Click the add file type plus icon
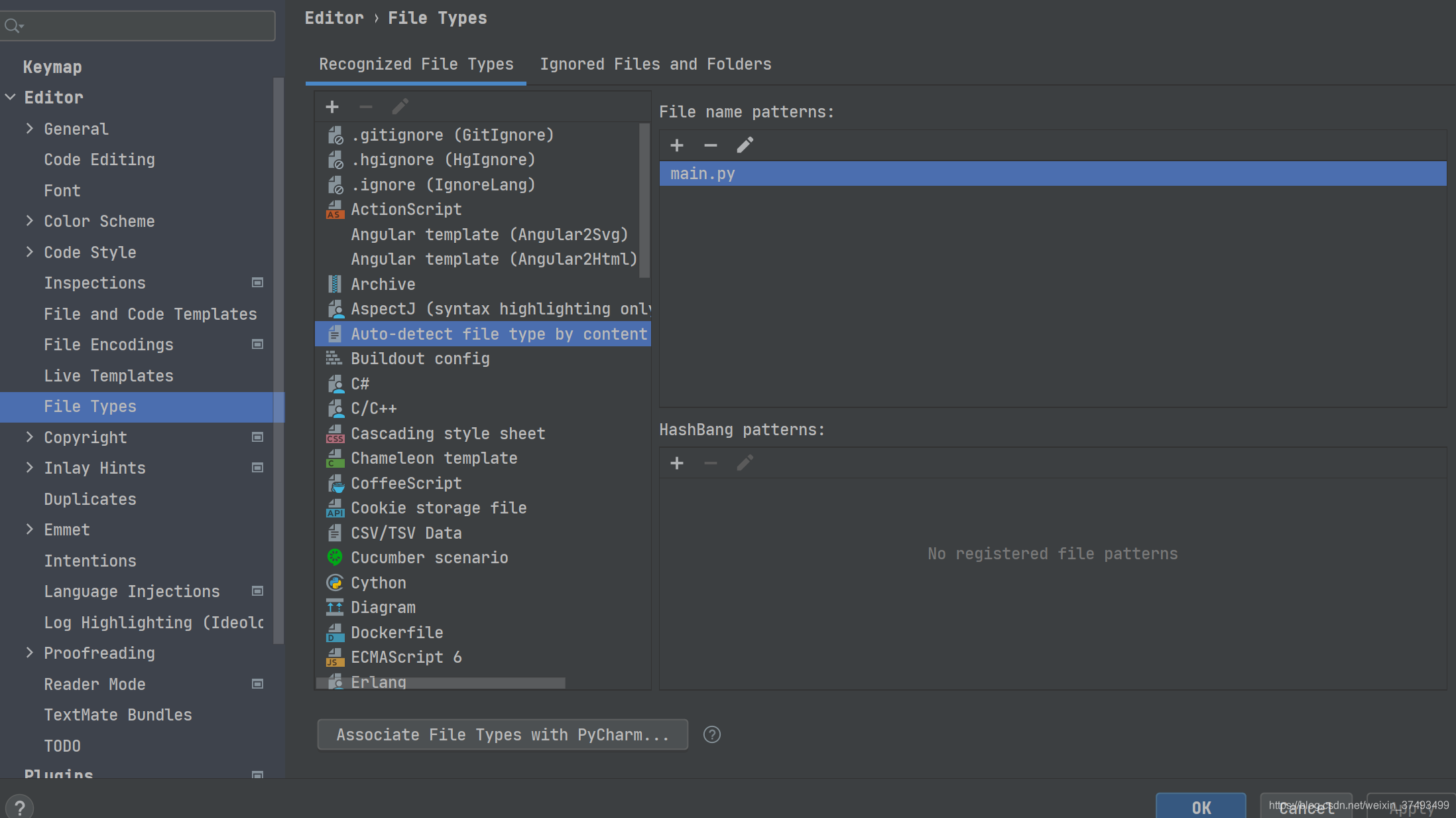Image resolution: width=1456 pixels, height=818 pixels. pyautogui.click(x=332, y=107)
